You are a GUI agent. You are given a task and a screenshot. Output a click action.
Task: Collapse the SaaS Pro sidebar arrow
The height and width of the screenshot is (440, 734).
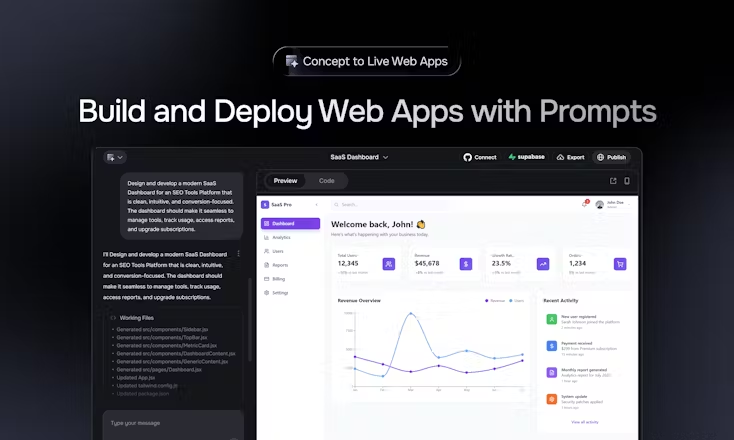pos(316,205)
